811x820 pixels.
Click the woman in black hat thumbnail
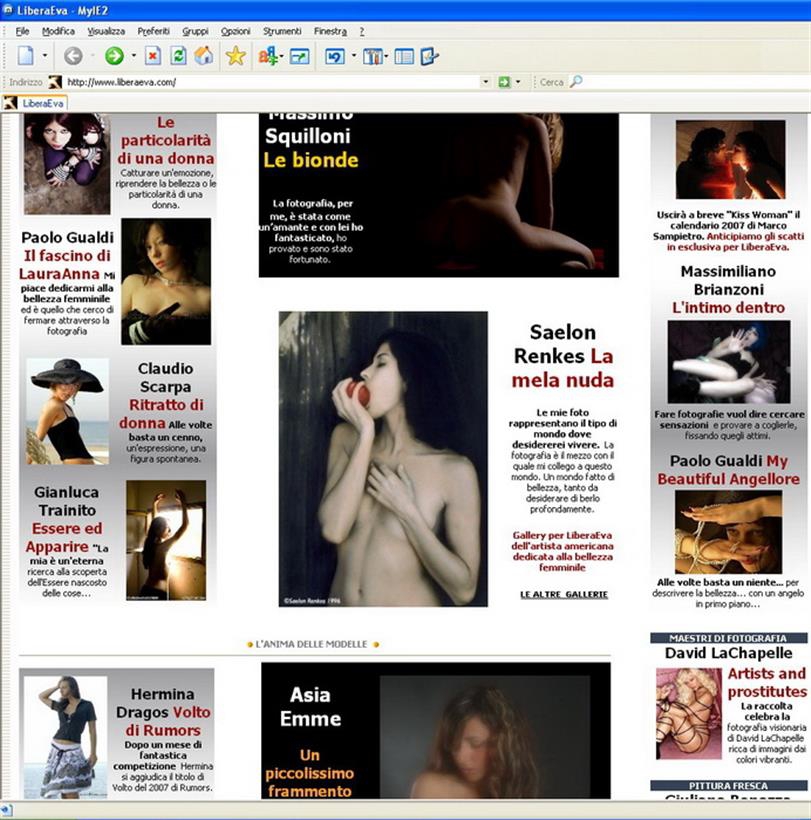[67, 410]
